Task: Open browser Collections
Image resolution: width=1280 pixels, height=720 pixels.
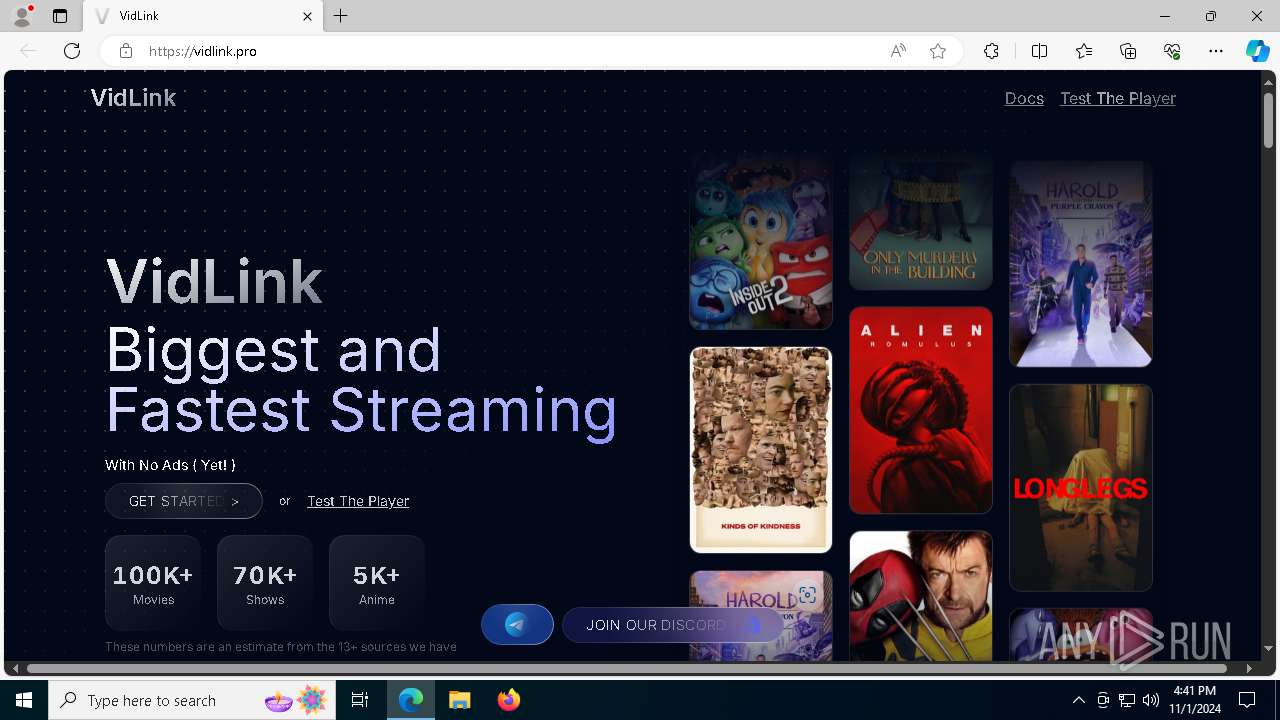Action: pyautogui.click(x=1128, y=51)
